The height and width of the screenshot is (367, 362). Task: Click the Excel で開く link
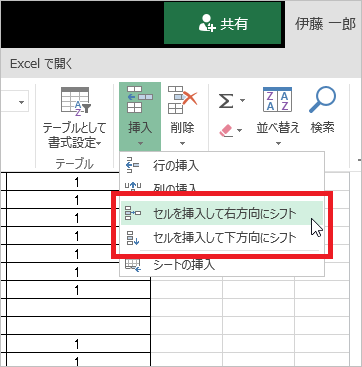pos(41,63)
